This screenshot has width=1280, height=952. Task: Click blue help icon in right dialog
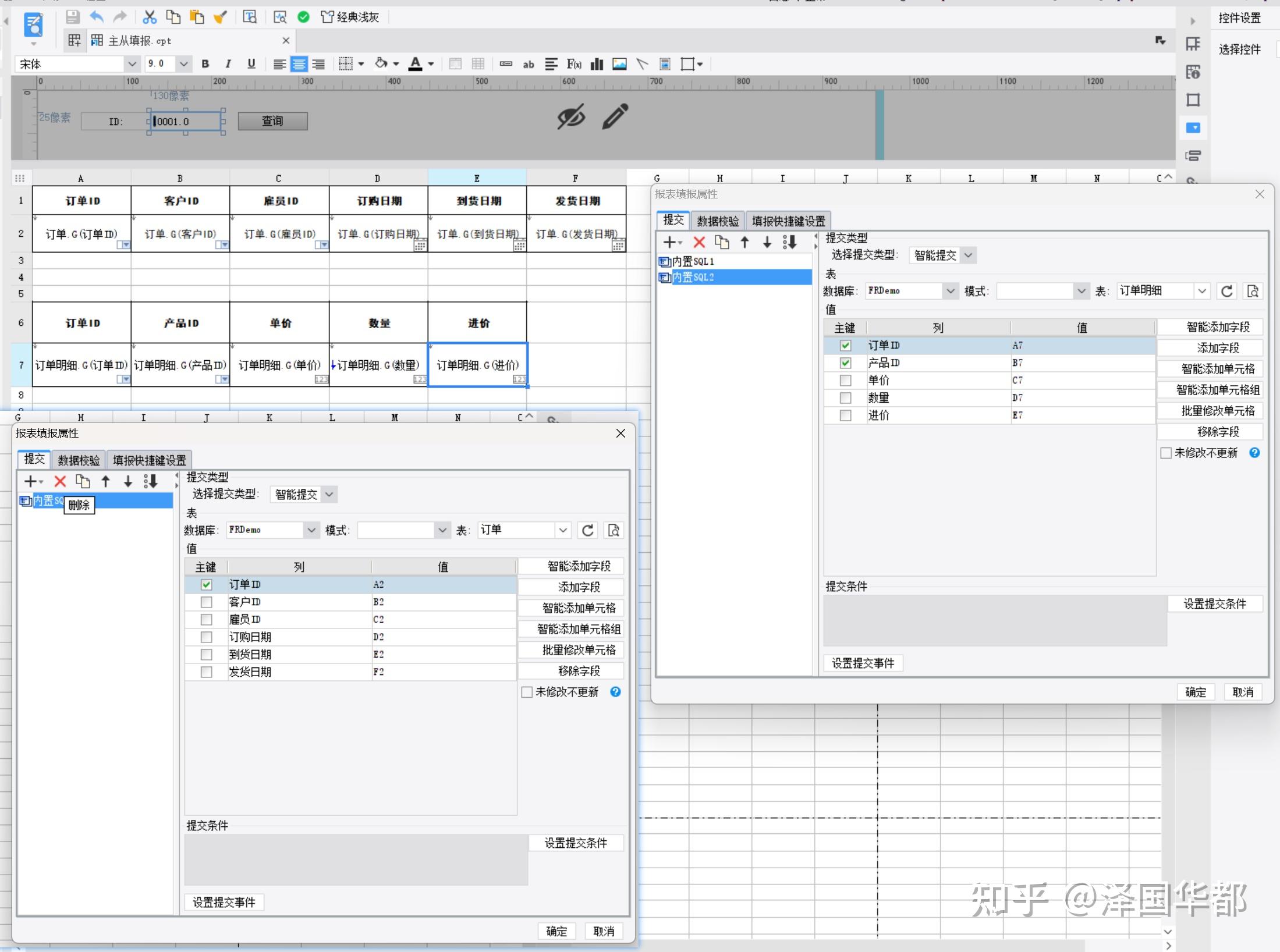[x=1254, y=452]
